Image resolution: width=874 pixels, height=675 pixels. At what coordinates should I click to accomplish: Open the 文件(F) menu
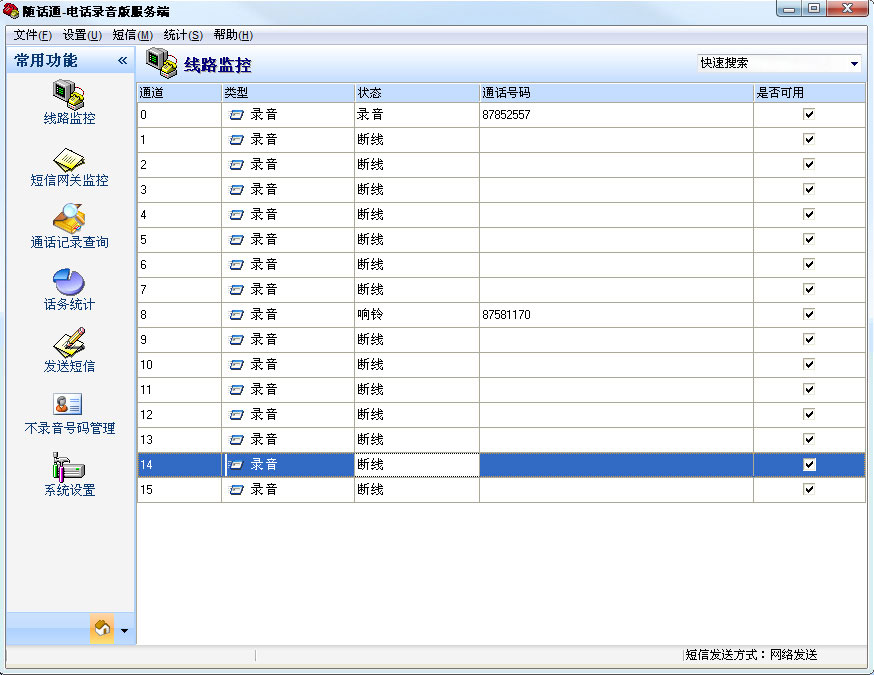[x=32, y=35]
